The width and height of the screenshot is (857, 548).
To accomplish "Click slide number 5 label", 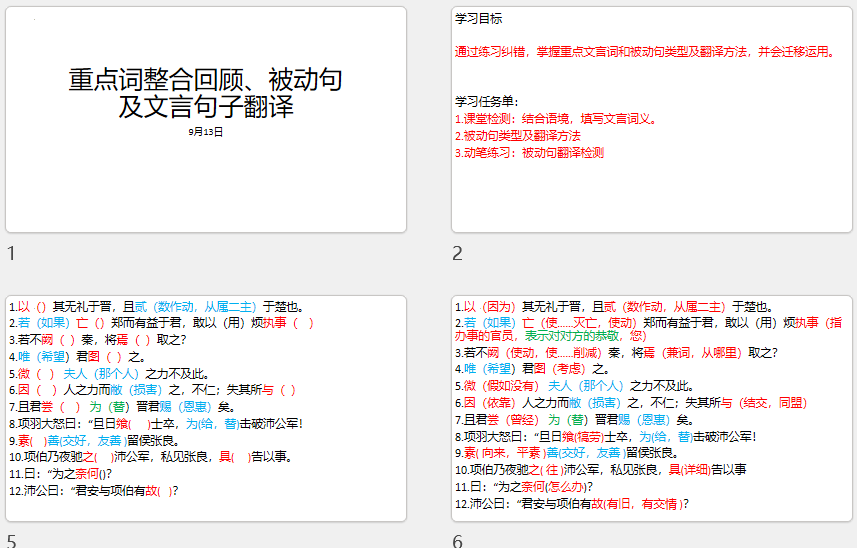I will click(x=11, y=540).
